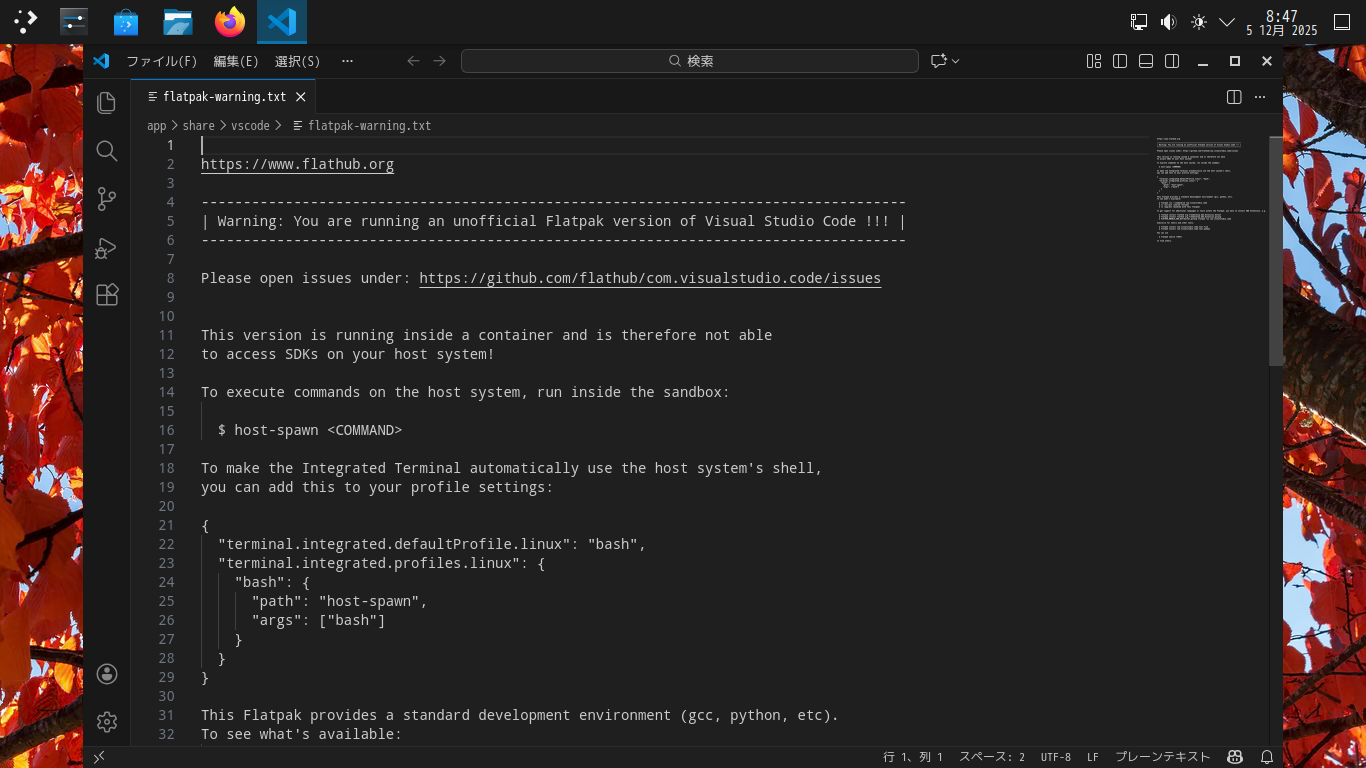Click the '"args": ["bash"]' line
The height and width of the screenshot is (768, 1366).
point(319,620)
